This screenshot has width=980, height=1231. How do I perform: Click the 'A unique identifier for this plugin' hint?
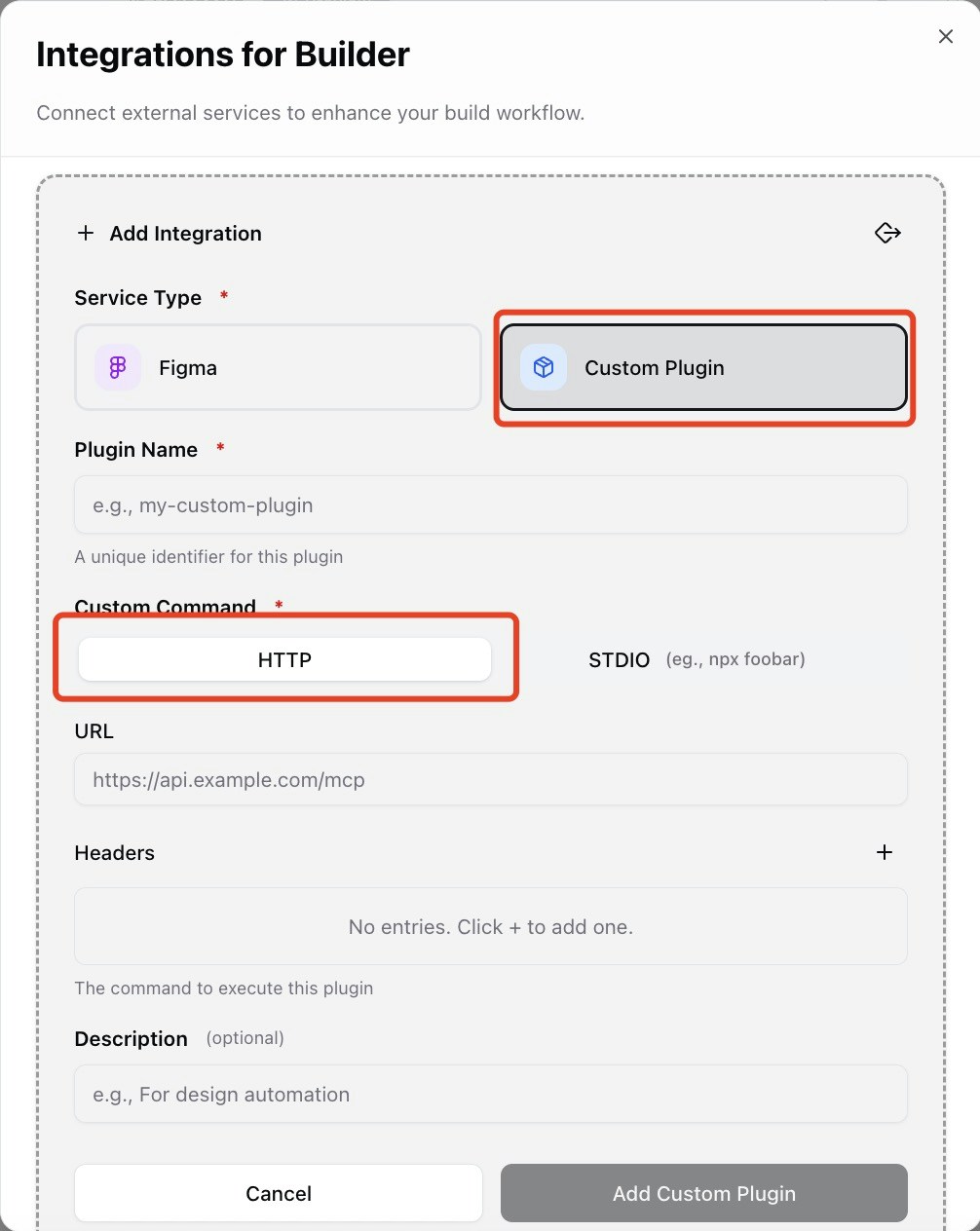[208, 557]
